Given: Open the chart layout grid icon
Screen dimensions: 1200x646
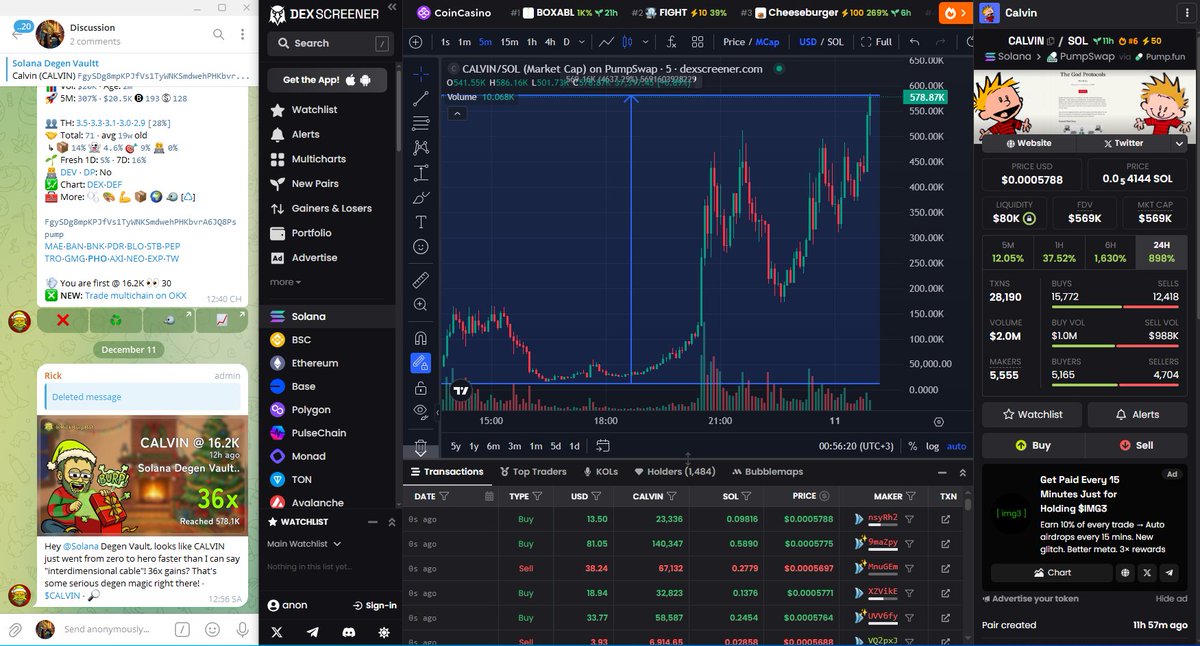Looking at the screenshot, I should coord(699,42).
